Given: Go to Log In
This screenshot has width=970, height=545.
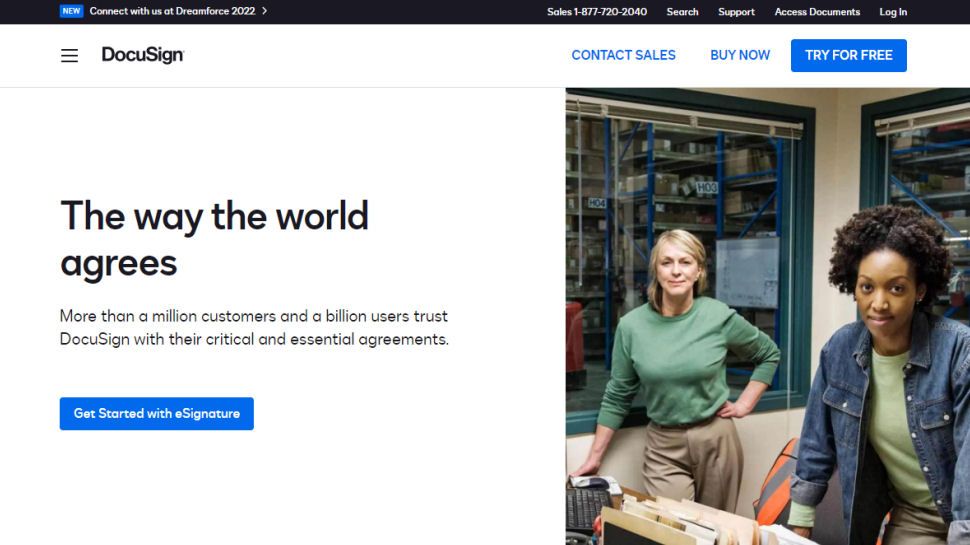Looking at the screenshot, I should coord(893,12).
